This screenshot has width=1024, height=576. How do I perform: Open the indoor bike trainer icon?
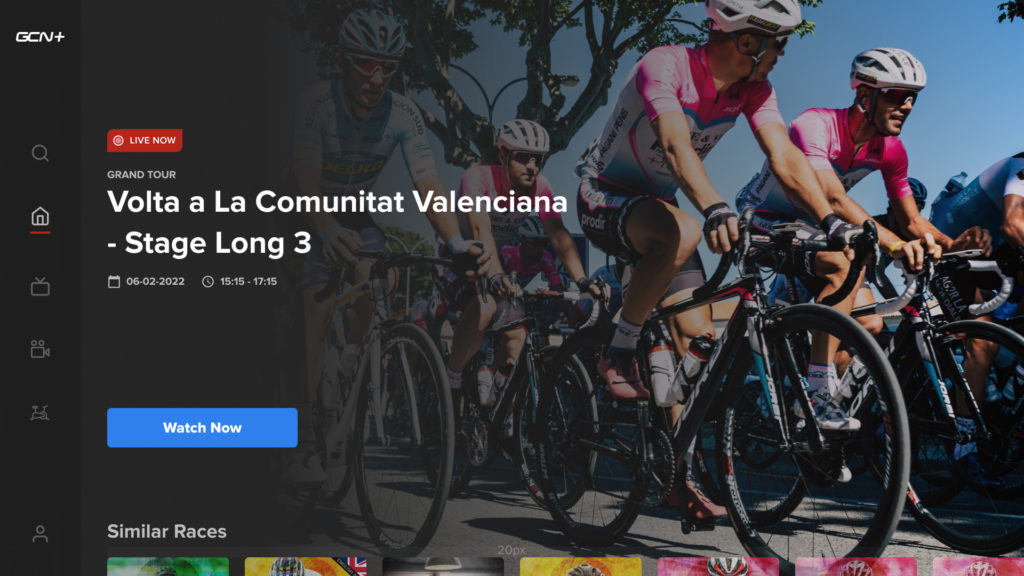pos(40,413)
